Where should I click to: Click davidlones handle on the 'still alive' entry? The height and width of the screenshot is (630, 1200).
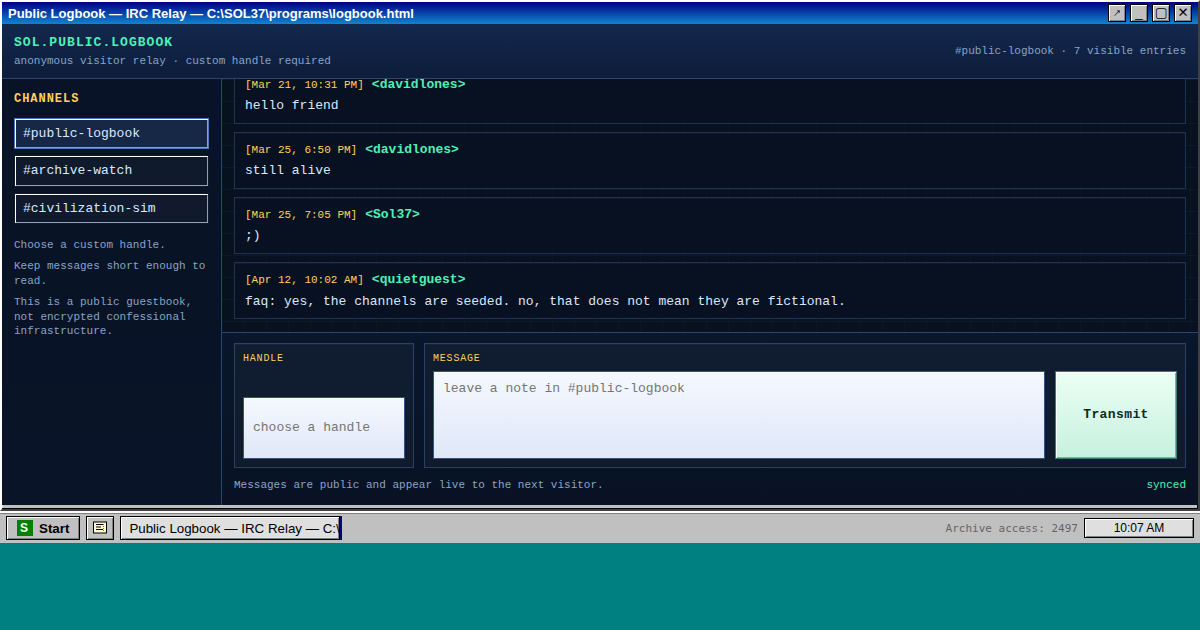(x=411, y=149)
